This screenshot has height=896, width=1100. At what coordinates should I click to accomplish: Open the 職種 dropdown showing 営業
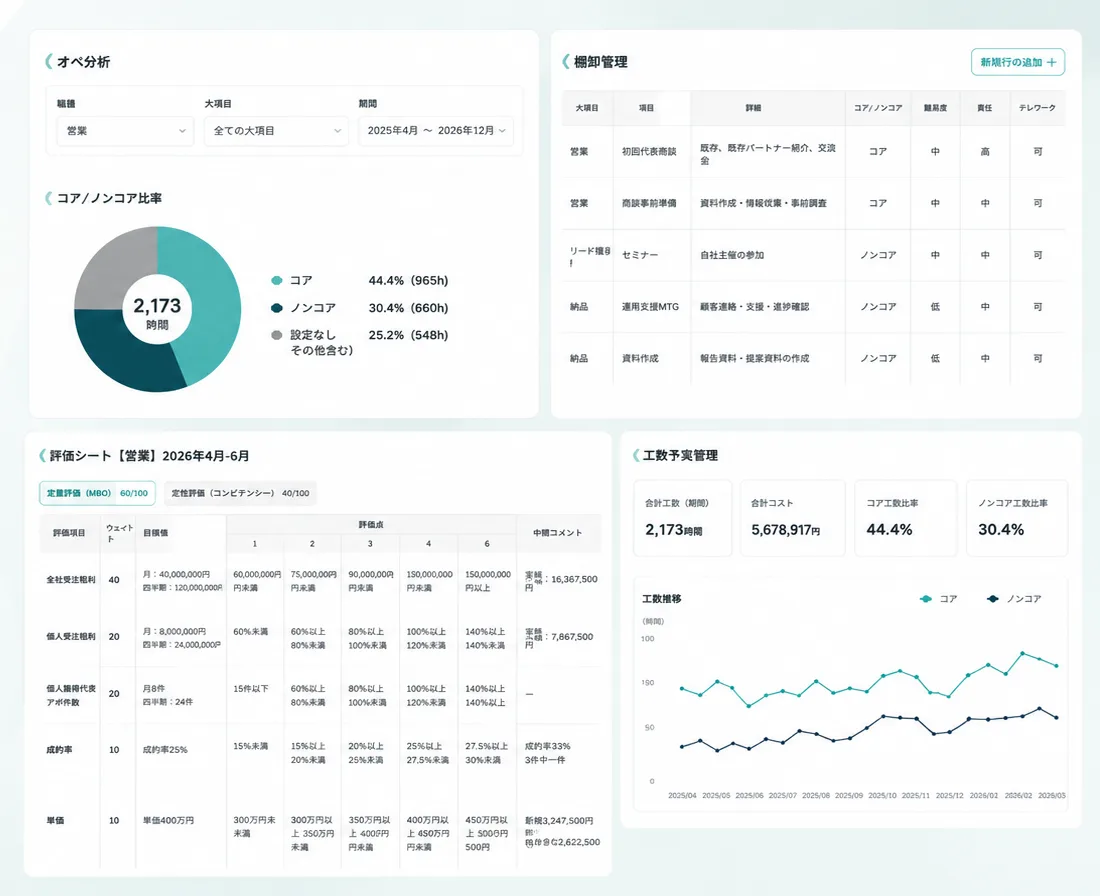tap(125, 131)
